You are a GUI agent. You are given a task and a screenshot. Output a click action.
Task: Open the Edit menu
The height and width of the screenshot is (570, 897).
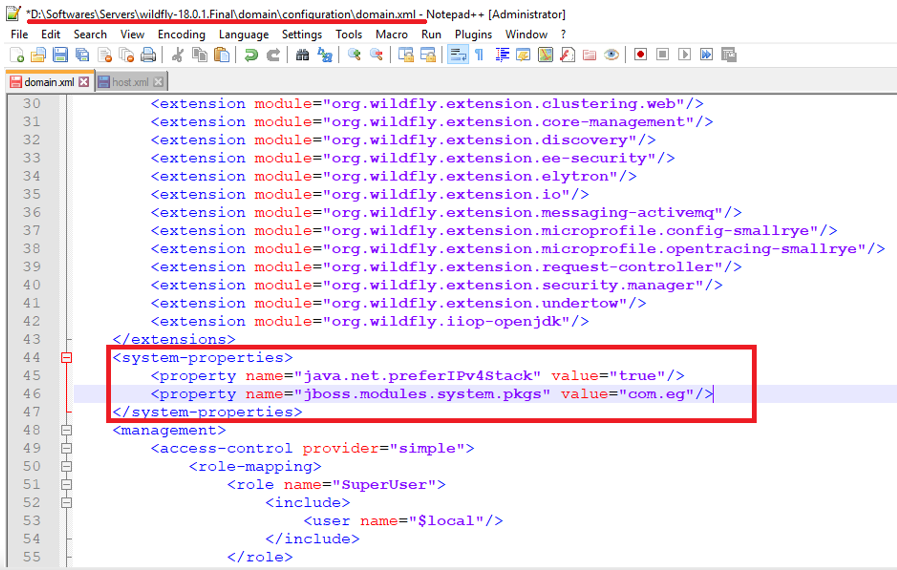(50, 34)
